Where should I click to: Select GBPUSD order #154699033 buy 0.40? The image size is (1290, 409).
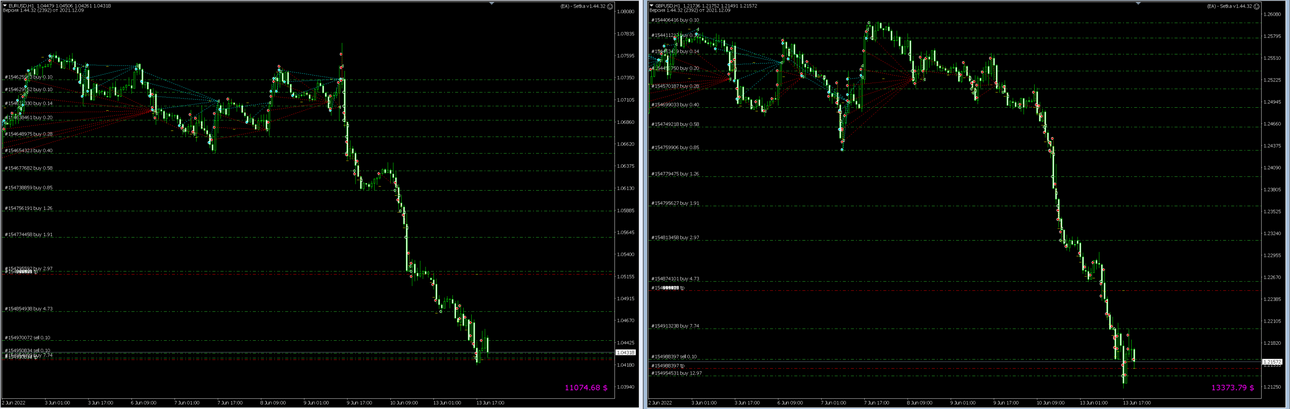[675, 104]
